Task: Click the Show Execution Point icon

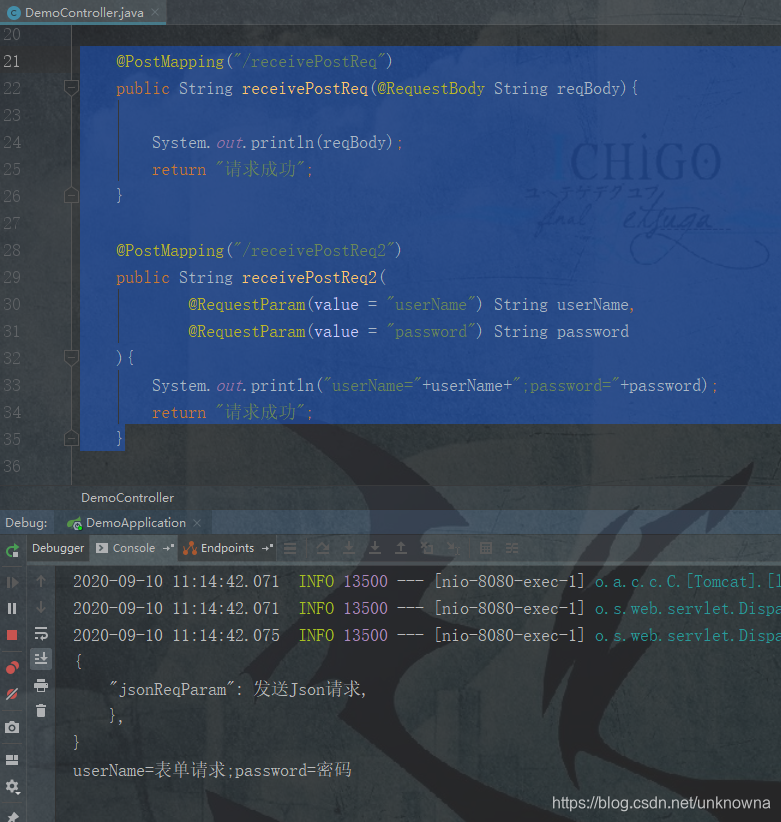Action: 290,548
